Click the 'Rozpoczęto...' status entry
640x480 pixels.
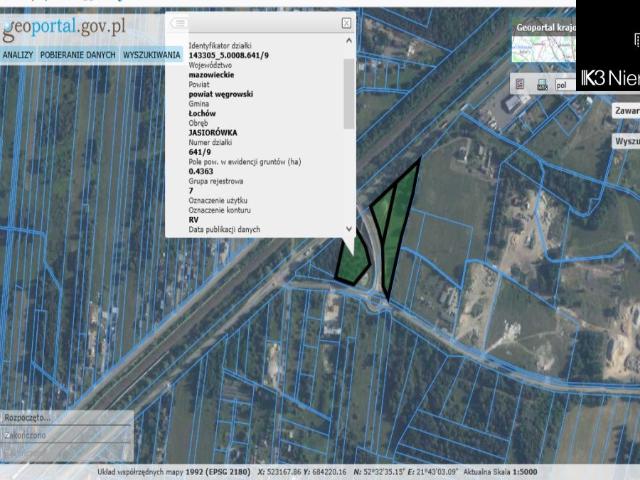[x=28, y=417]
